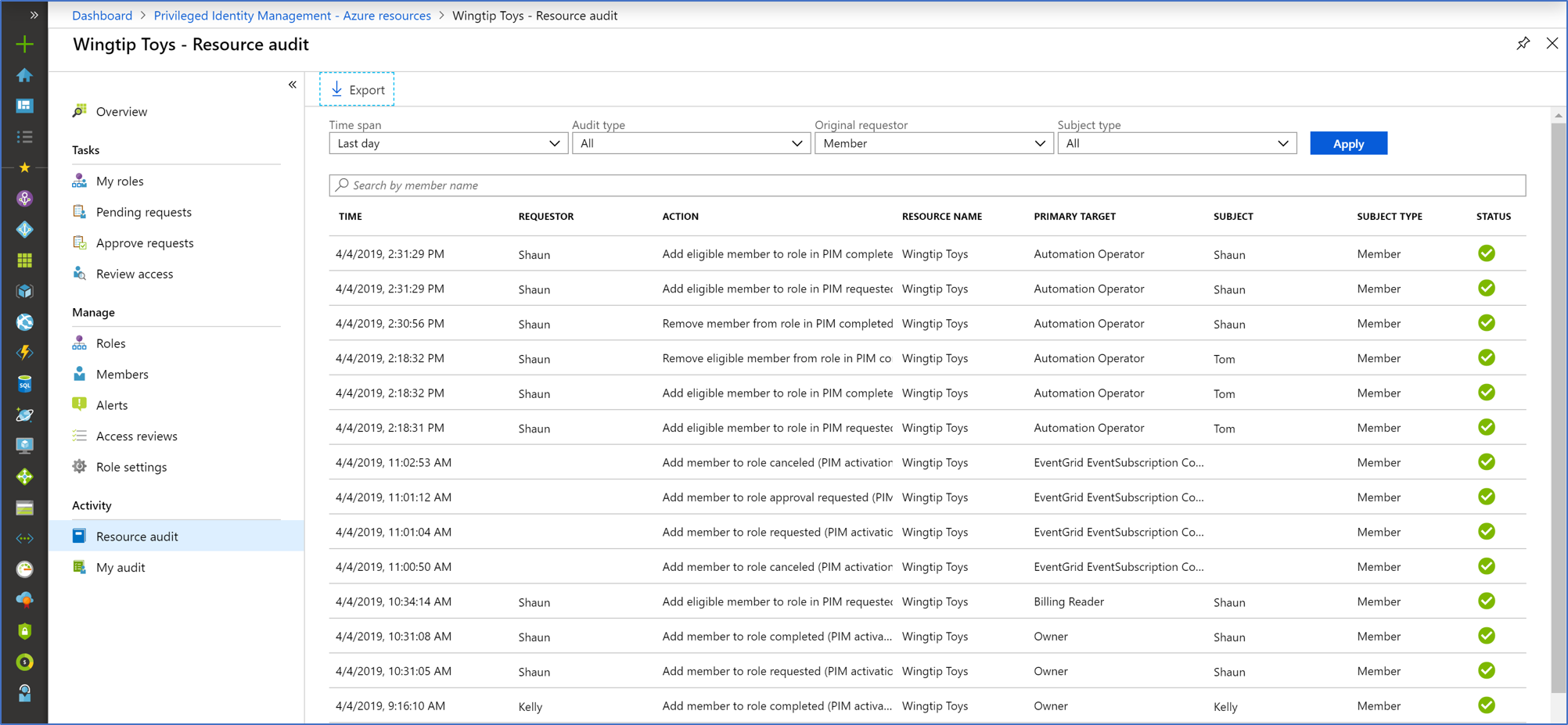Viewport: 1568px width, 725px height.
Task: Click the Dashboard icon in left sidebar
Action: coord(24,106)
